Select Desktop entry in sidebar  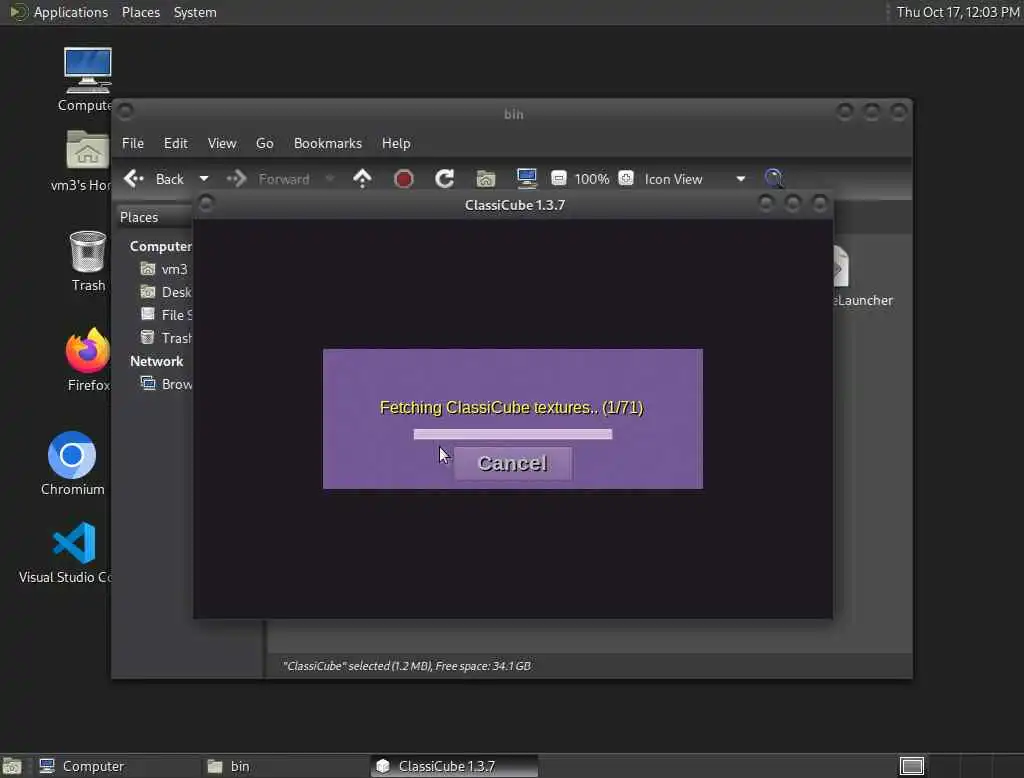pyautogui.click(x=166, y=292)
